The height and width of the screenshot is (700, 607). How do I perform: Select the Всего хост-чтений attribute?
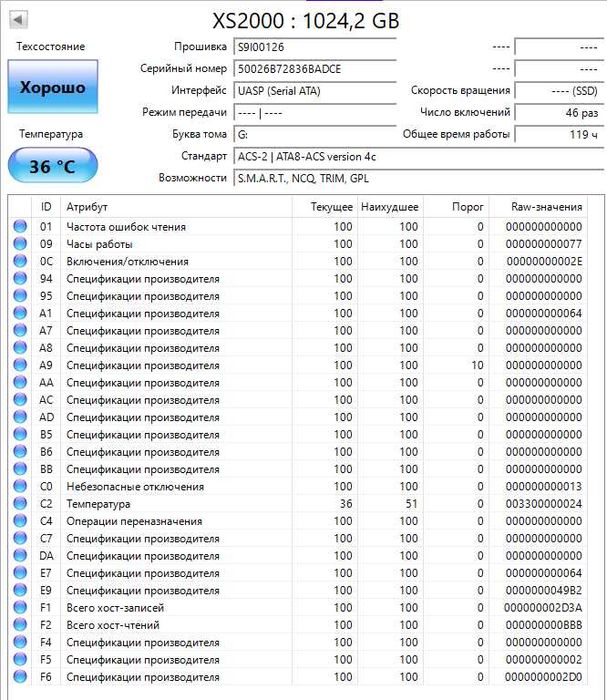(x=112, y=625)
